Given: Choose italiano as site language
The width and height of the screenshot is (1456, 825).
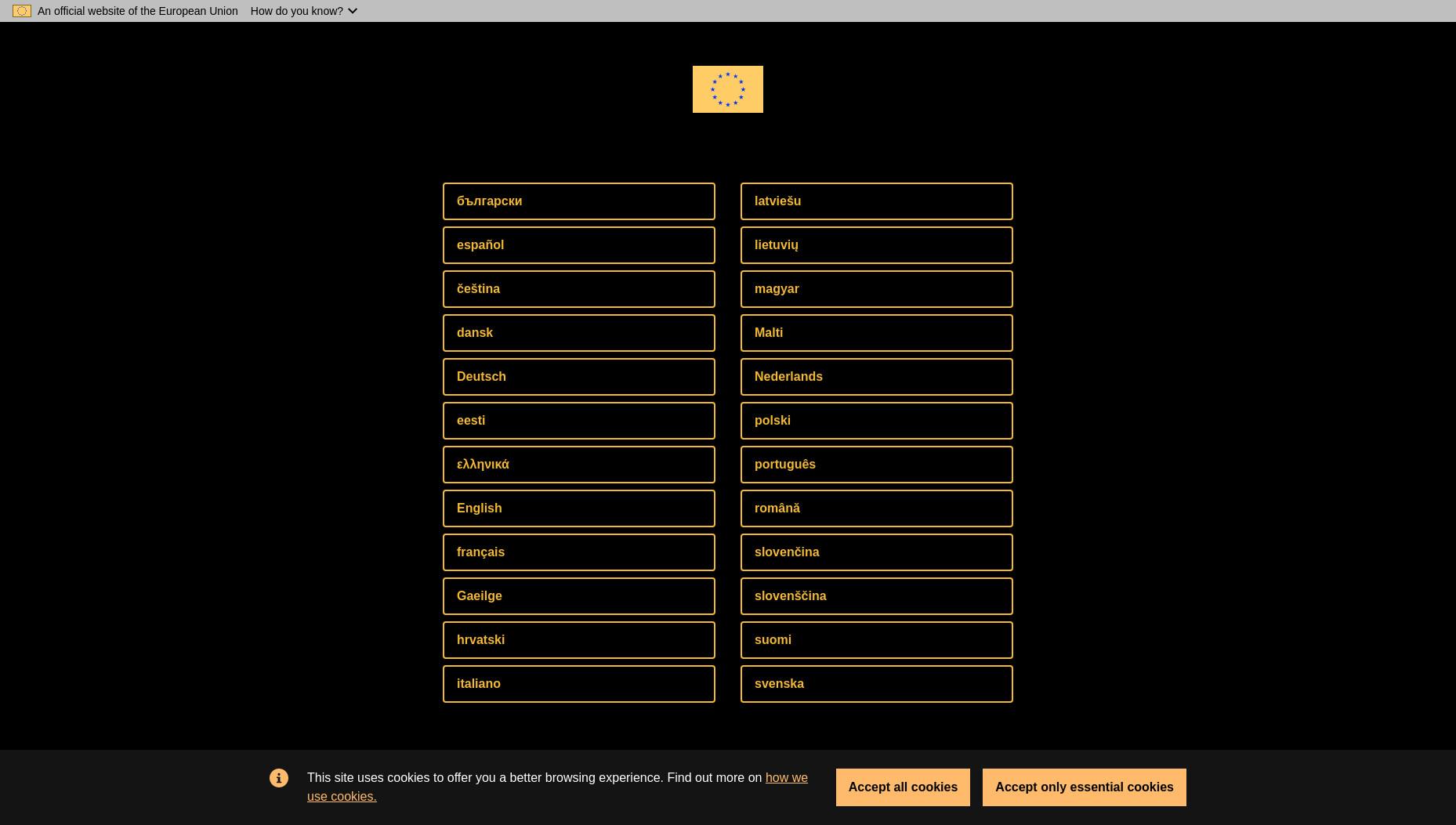Looking at the screenshot, I should tap(579, 684).
